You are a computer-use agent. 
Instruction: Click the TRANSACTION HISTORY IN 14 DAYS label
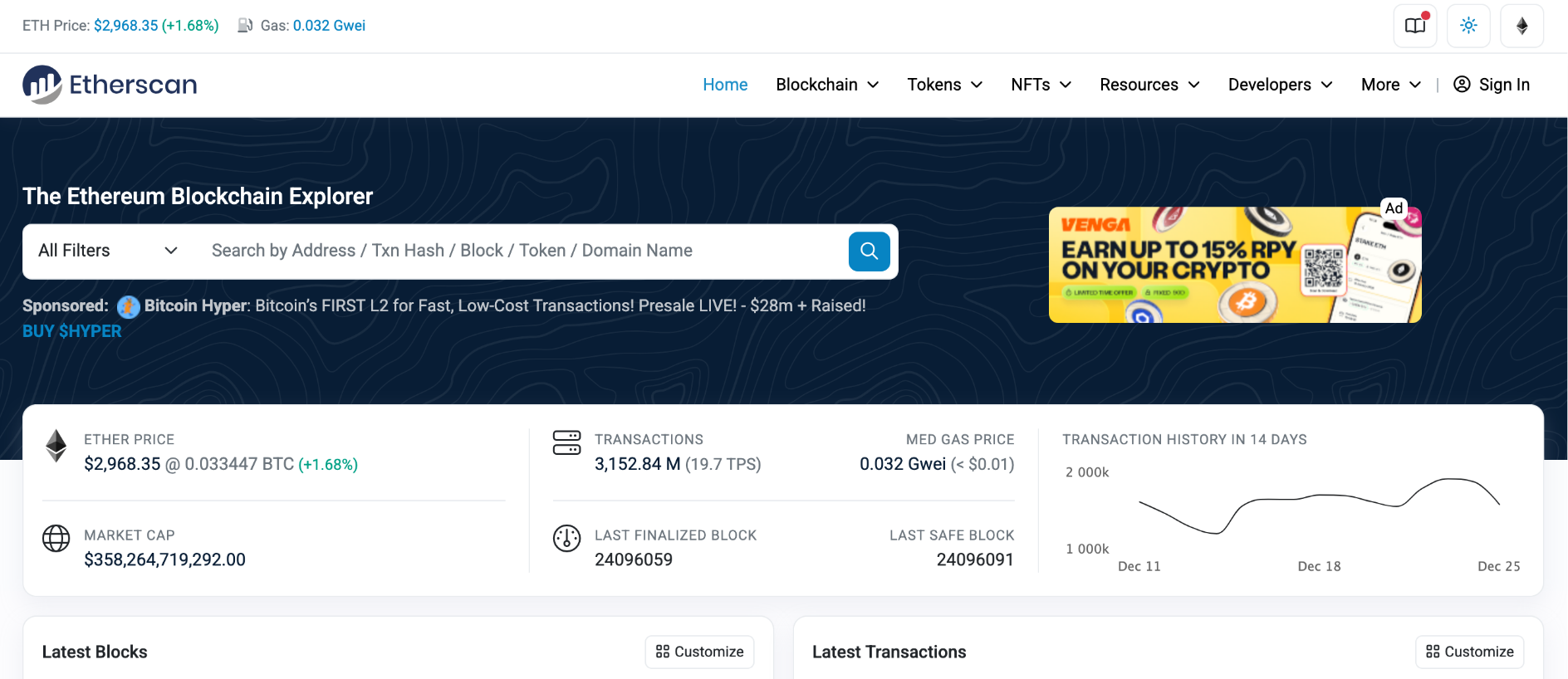tap(1184, 439)
